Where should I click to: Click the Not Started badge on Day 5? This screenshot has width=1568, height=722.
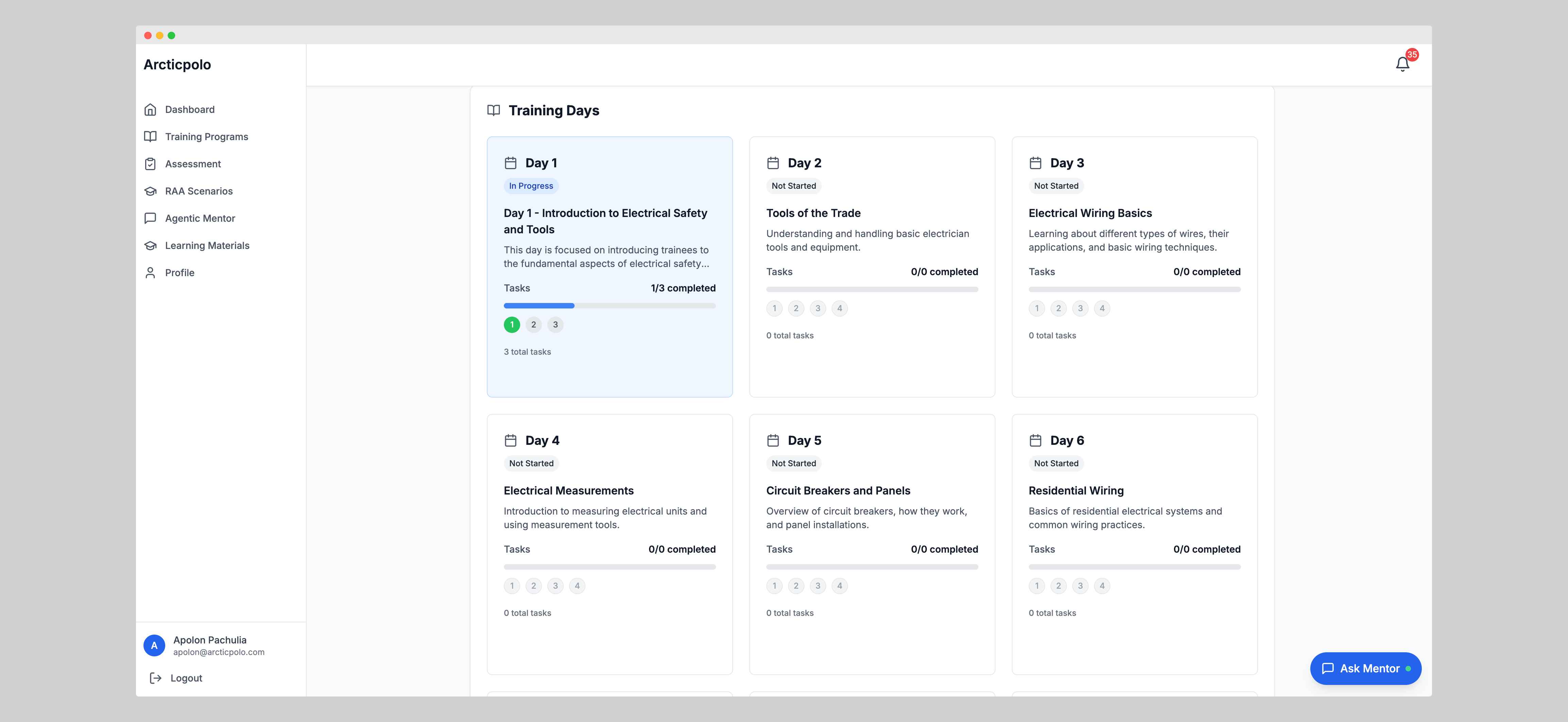coord(794,463)
